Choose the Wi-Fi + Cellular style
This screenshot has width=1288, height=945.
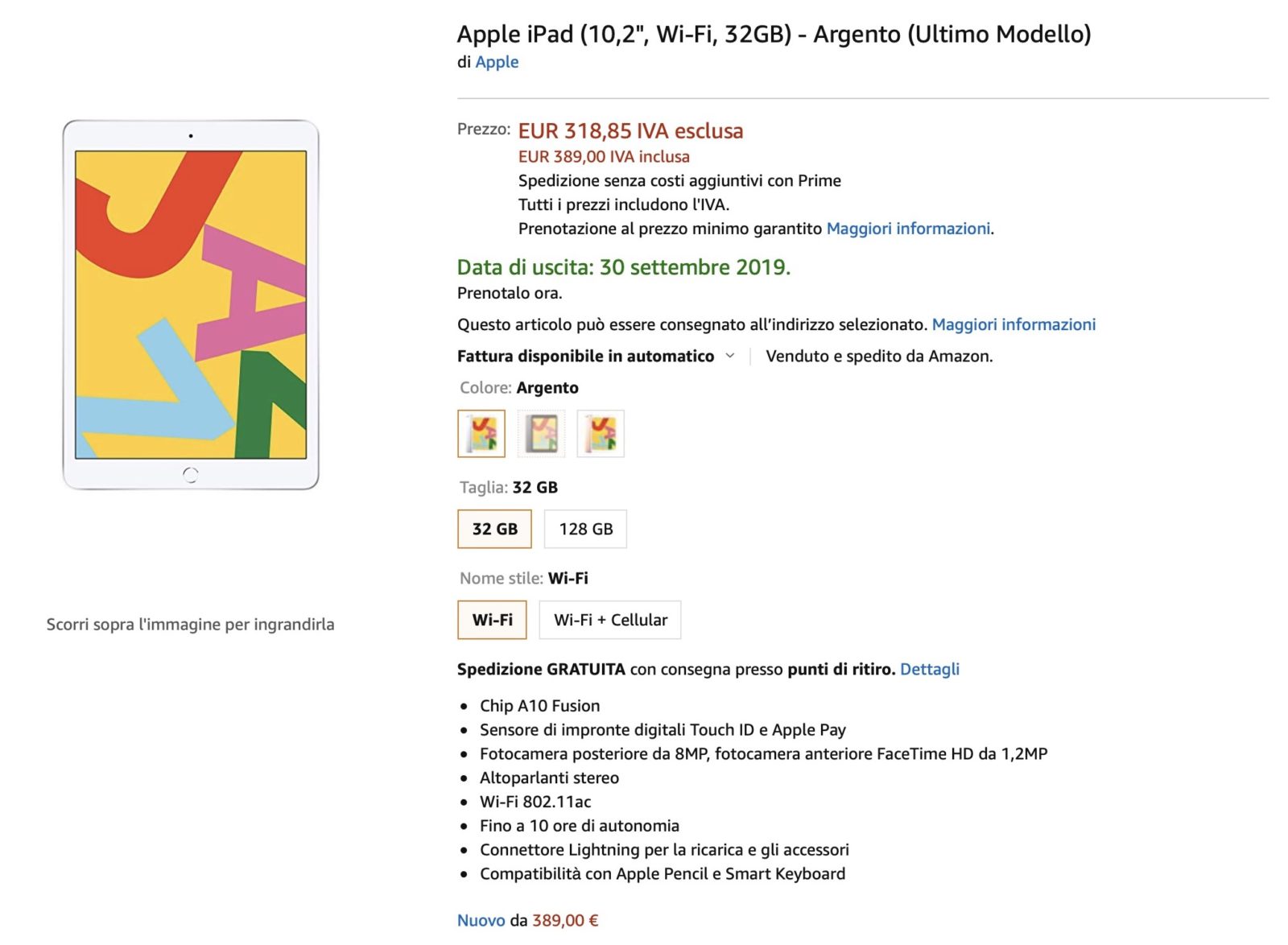click(x=610, y=620)
